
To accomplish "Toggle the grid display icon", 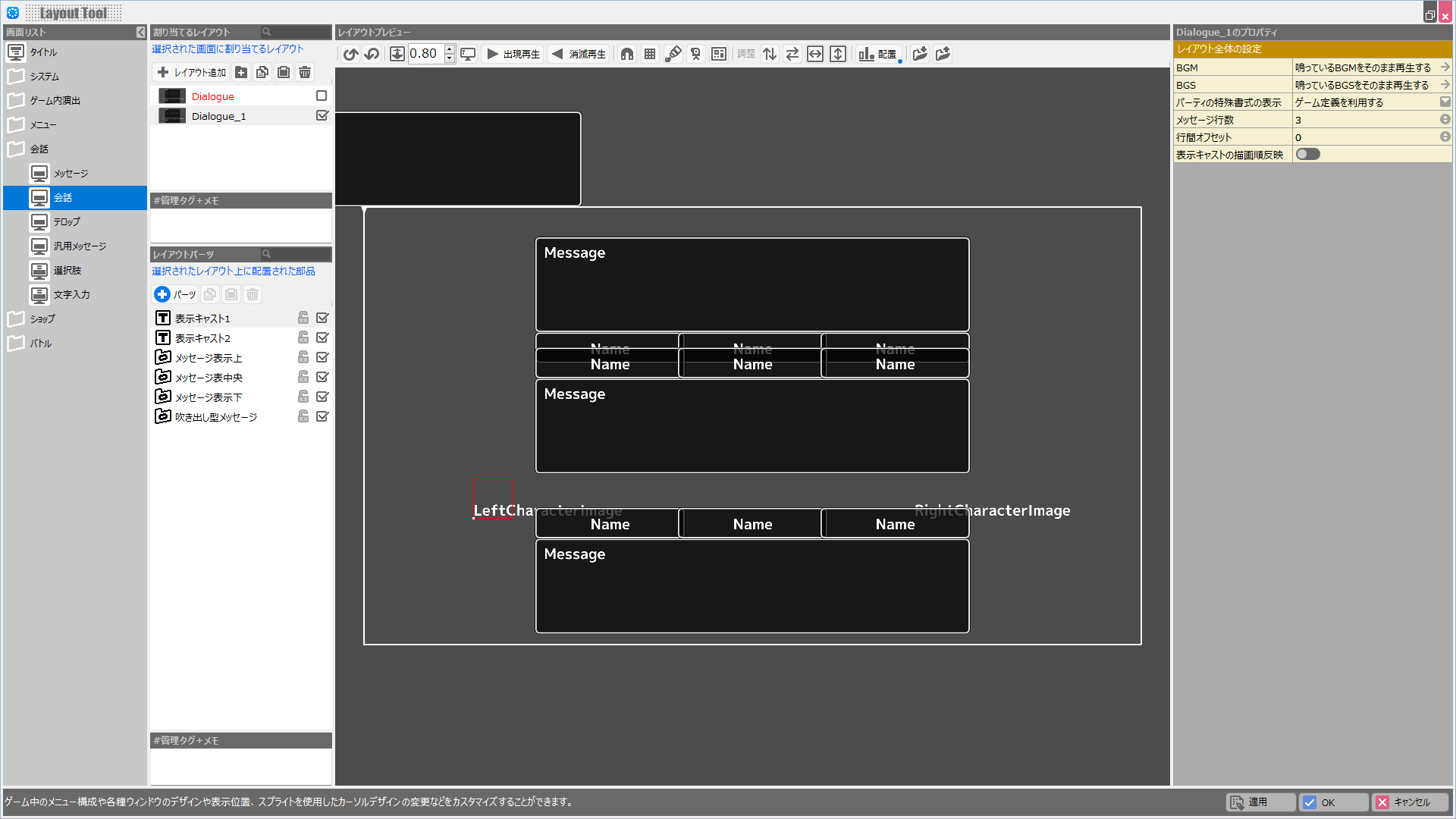I will pos(650,54).
